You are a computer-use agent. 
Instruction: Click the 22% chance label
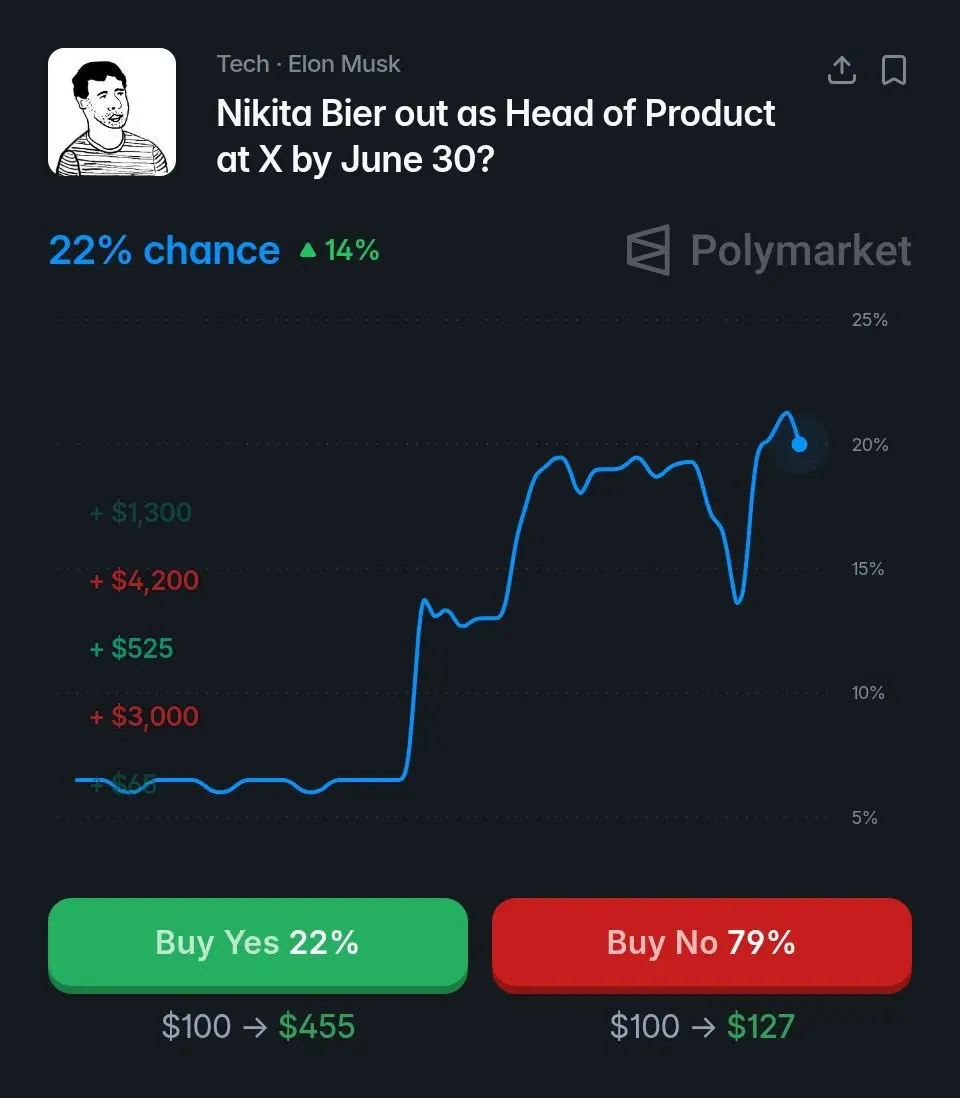point(165,250)
